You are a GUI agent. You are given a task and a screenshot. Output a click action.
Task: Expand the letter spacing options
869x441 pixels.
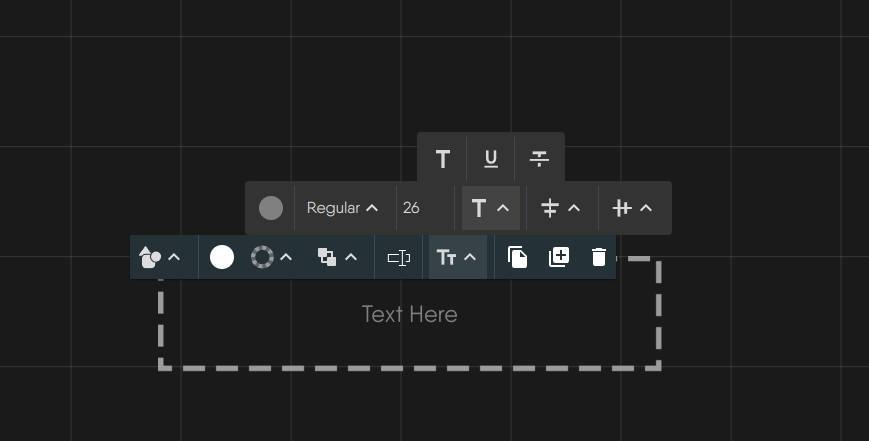632,208
